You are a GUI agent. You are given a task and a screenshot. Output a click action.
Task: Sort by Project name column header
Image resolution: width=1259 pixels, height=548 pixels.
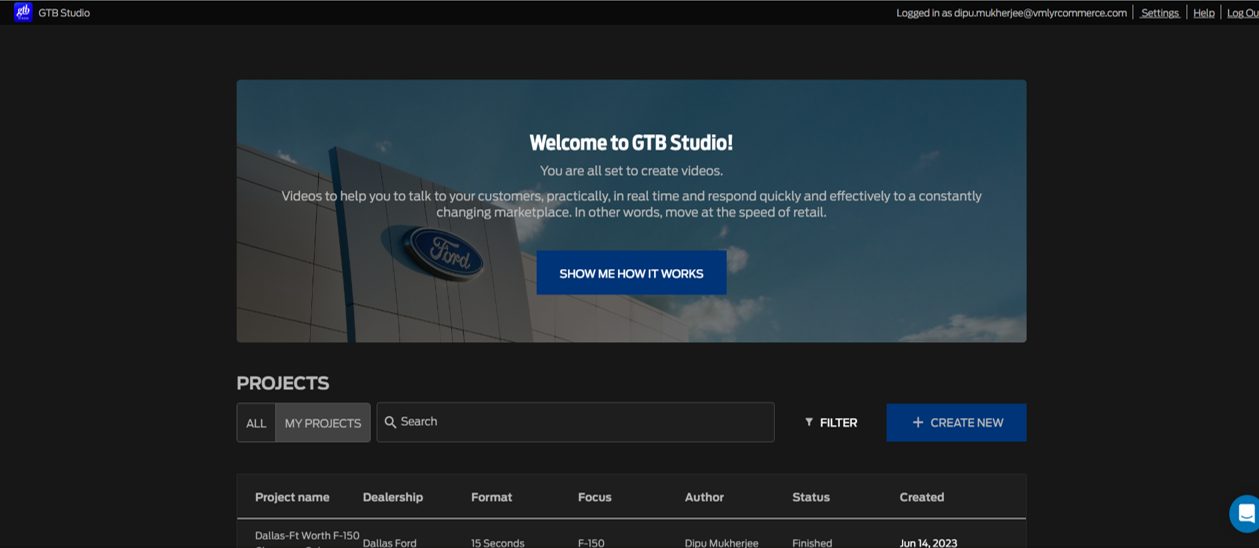point(292,497)
